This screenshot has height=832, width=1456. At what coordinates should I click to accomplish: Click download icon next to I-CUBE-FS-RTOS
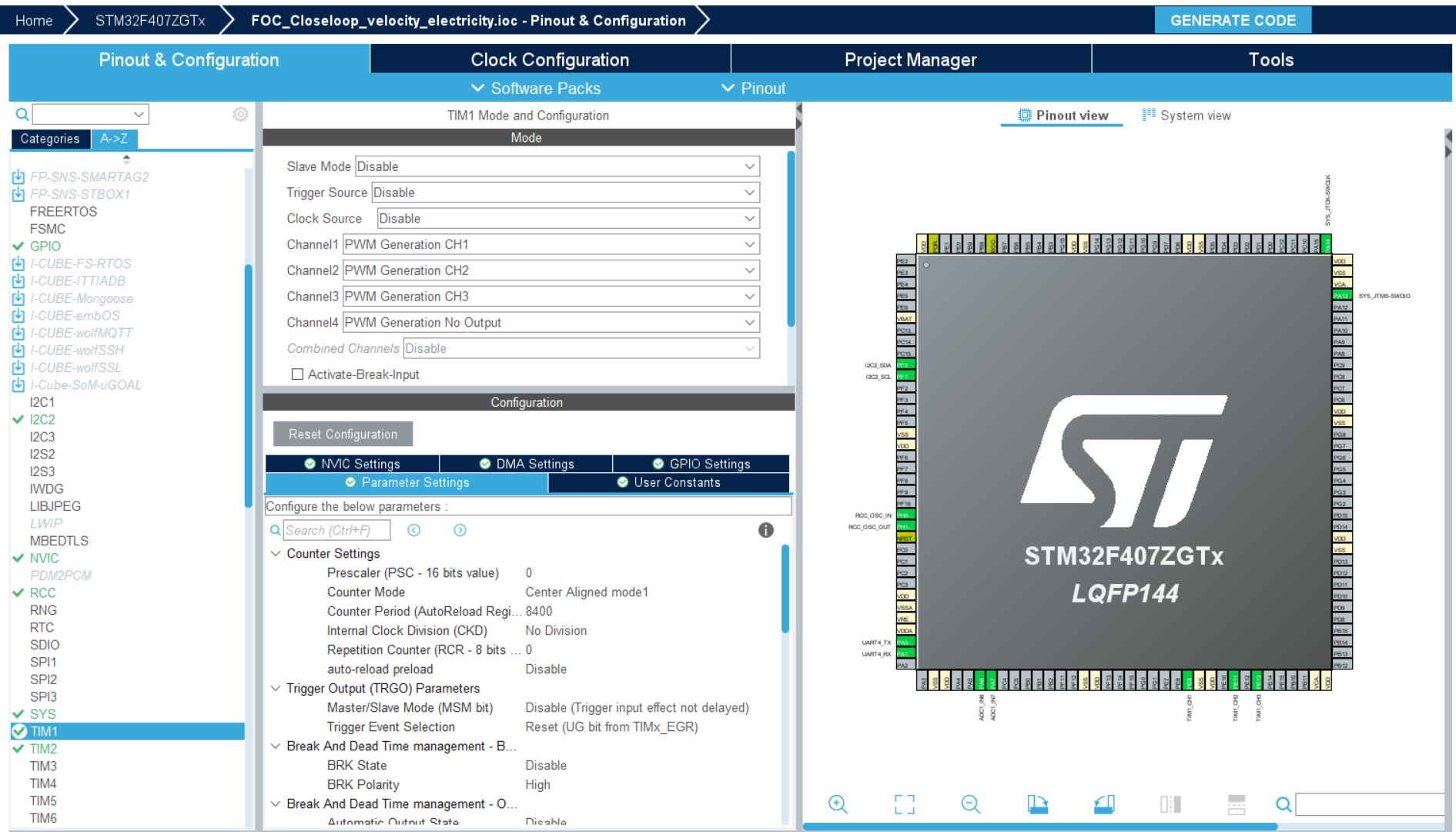[18, 263]
